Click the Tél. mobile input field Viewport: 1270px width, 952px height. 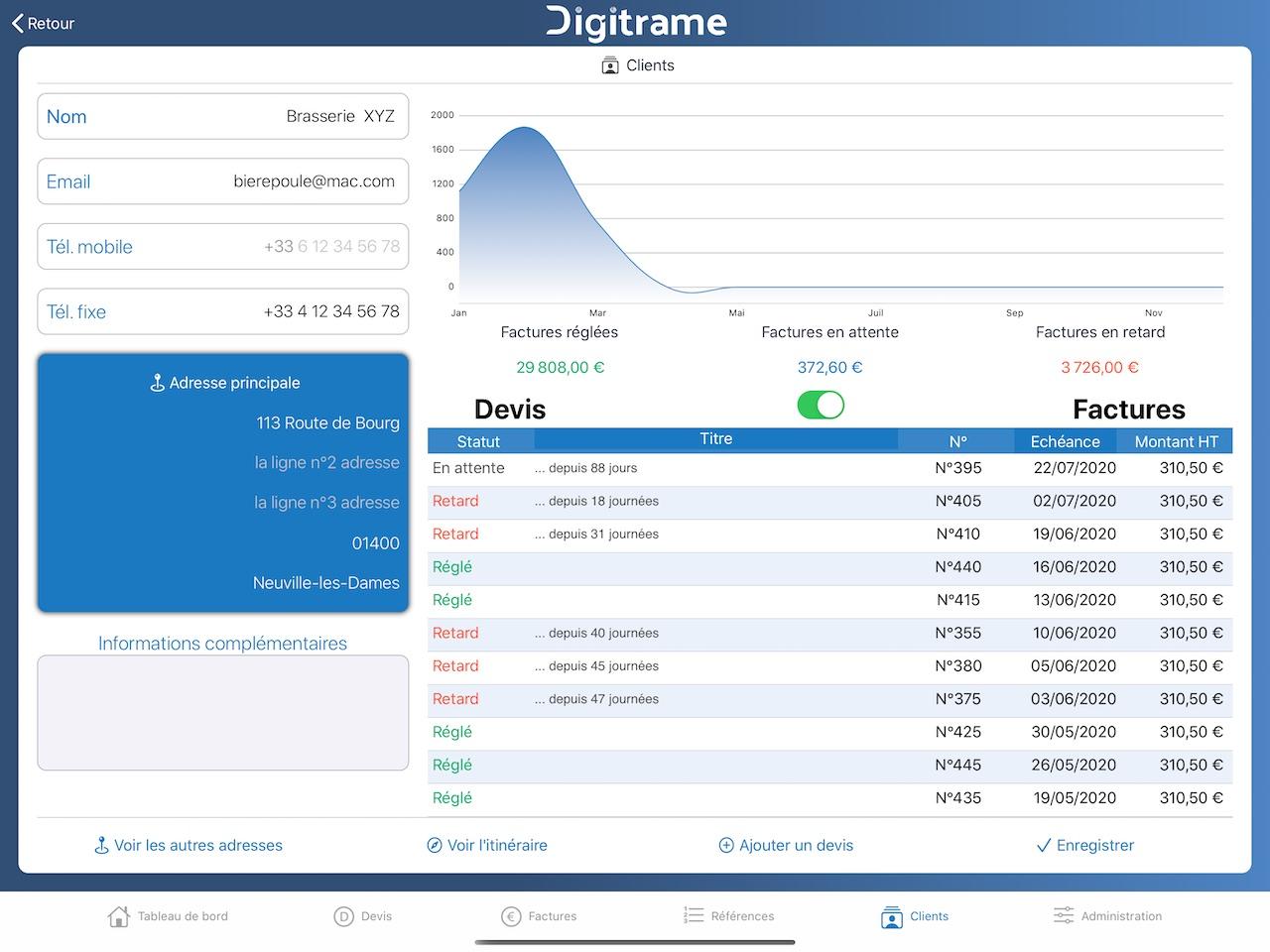pos(223,247)
